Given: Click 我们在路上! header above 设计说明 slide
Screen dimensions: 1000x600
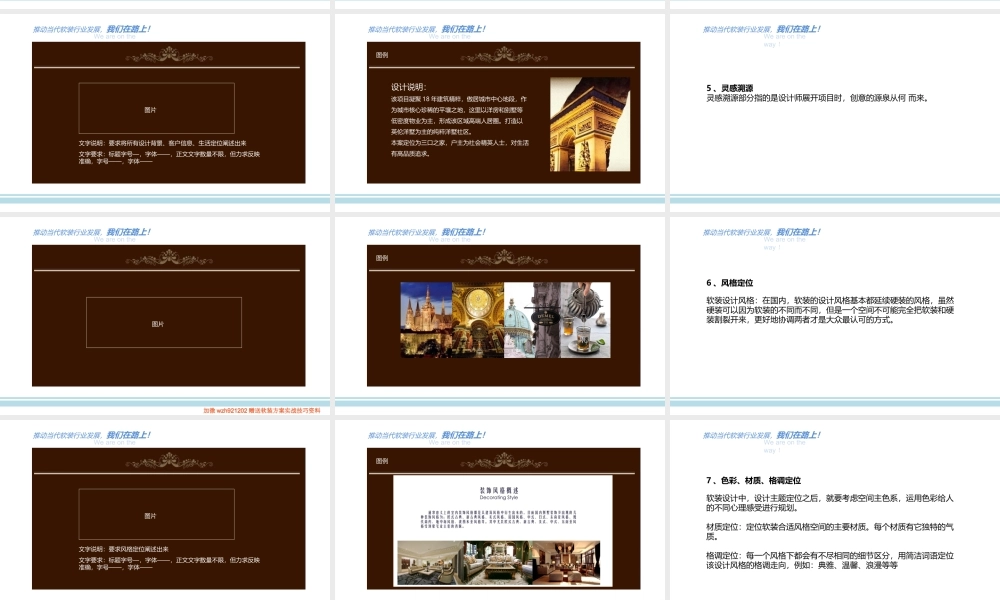Looking at the screenshot, I should 463,29.
